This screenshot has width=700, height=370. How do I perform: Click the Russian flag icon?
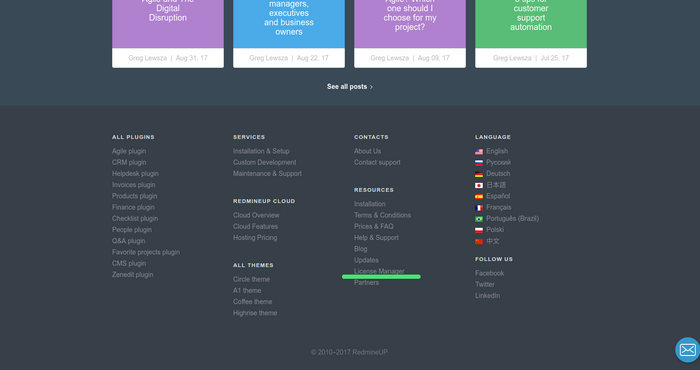(479, 163)
